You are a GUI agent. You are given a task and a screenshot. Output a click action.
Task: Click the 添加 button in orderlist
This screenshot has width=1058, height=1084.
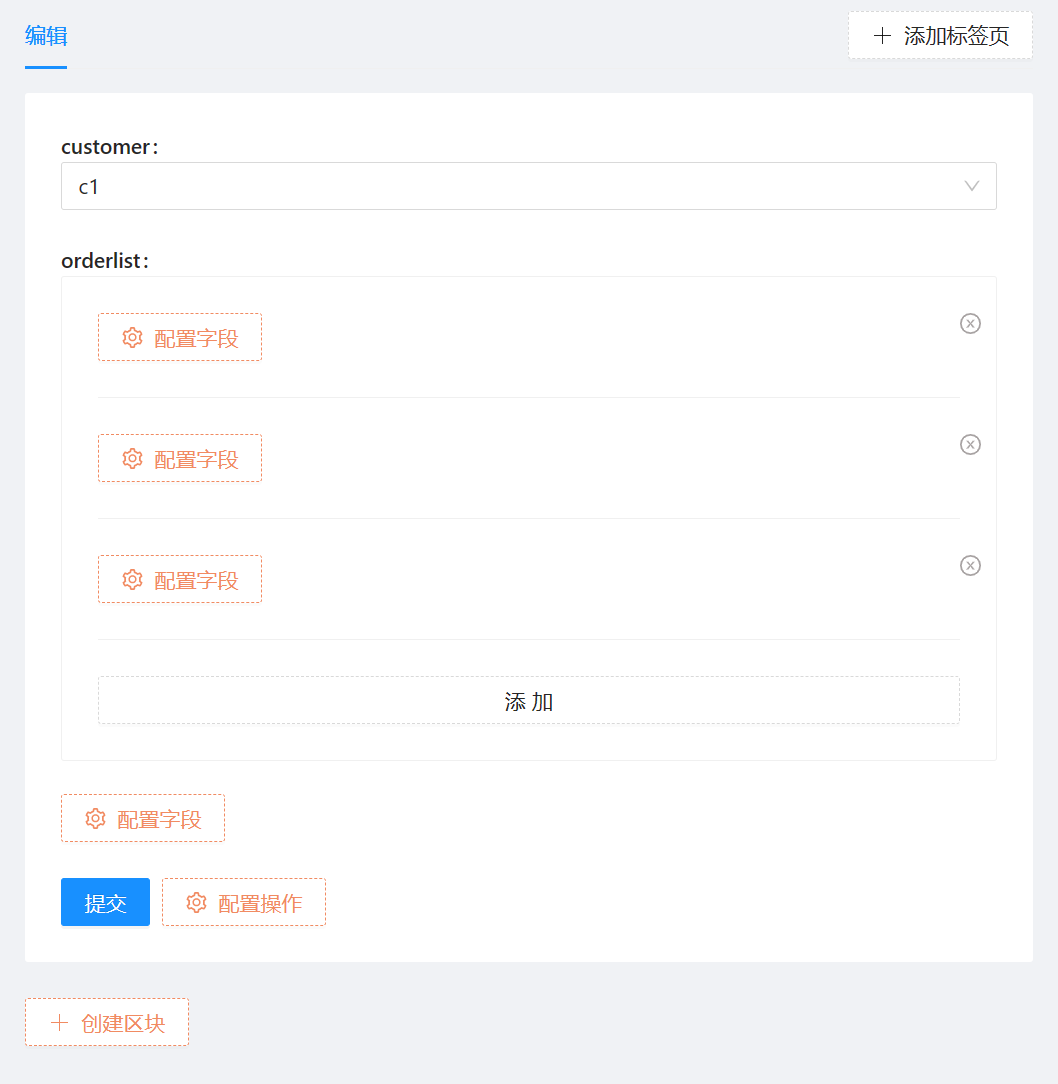point(528,700)
